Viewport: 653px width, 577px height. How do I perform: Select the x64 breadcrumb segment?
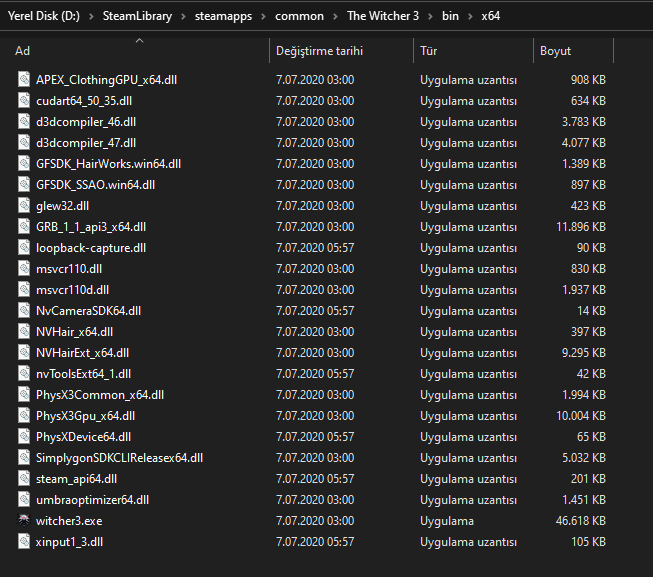click(x=491, y=16)
